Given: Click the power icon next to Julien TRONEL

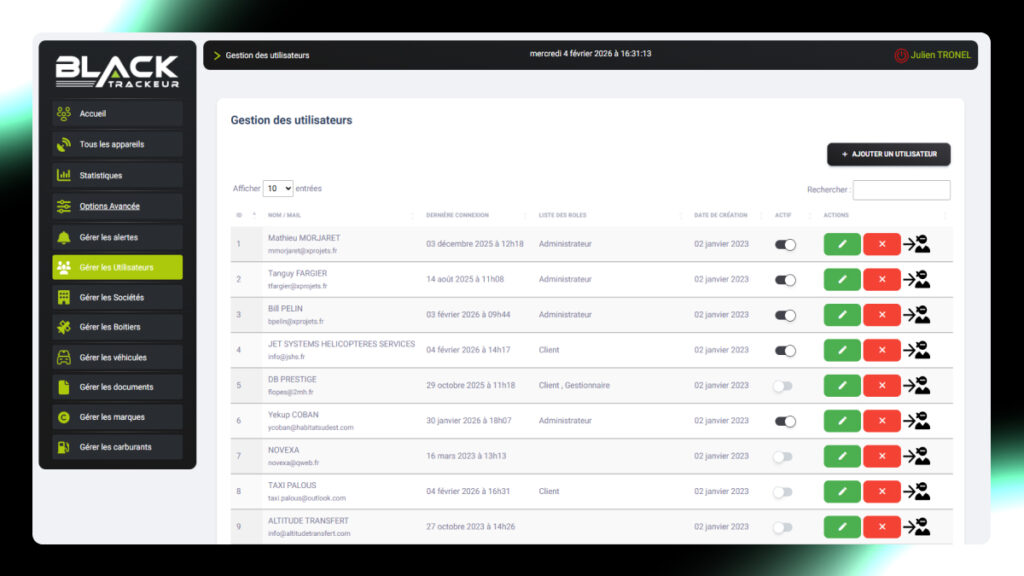Looking at the screenshot, I should pyautogui.click(x=900, y=55).
